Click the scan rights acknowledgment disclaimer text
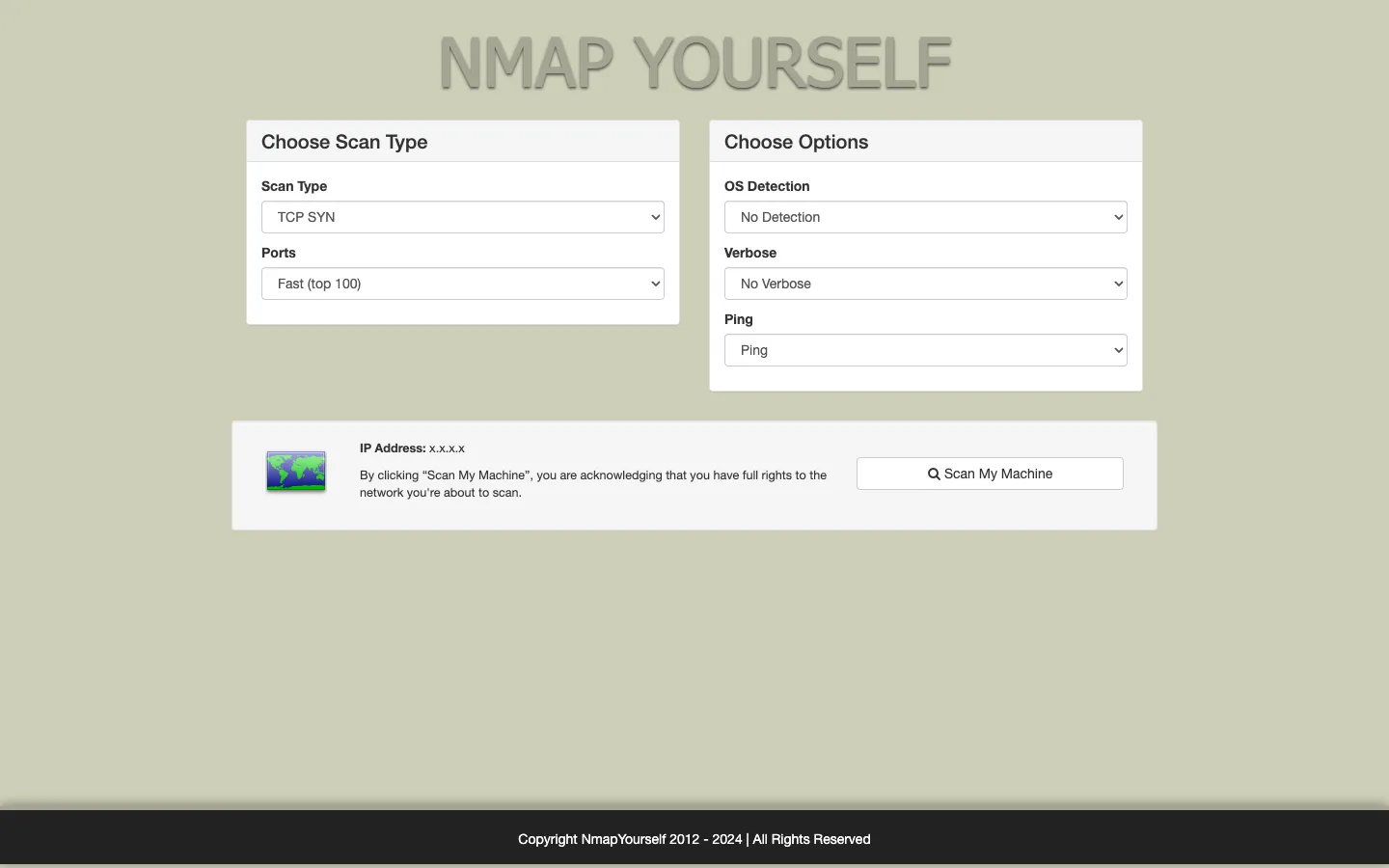The height and width of the screenshot is (868, 1389). coord(593,484)
